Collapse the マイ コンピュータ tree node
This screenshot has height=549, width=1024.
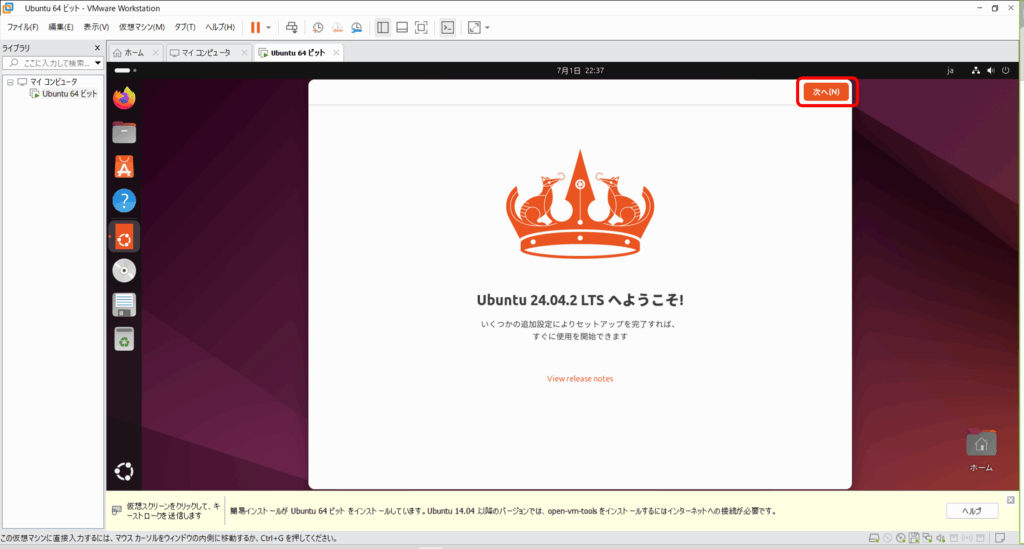click(10, 81)
